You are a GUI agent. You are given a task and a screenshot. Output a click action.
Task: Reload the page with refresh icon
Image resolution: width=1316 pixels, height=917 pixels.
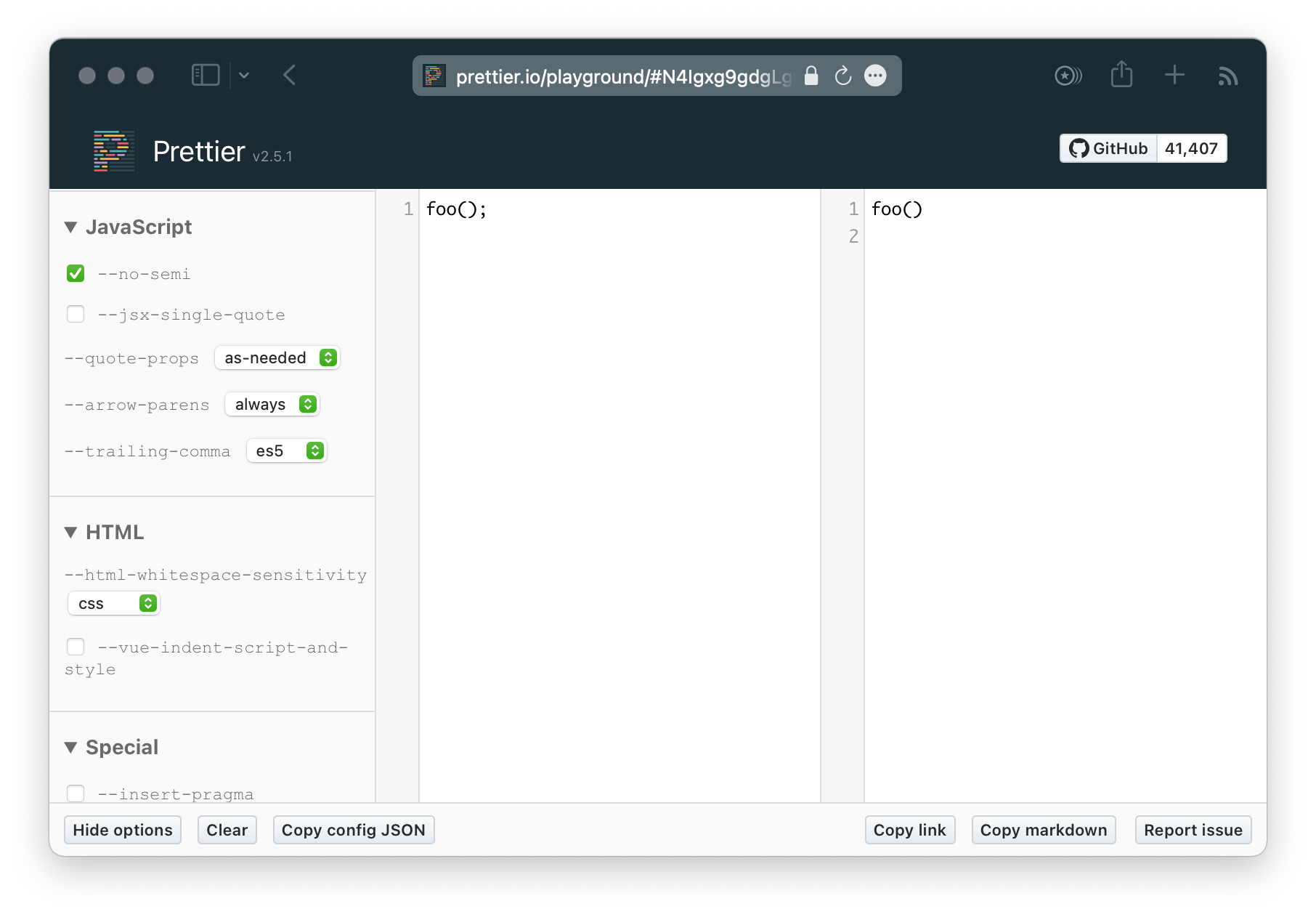[843, 76]
